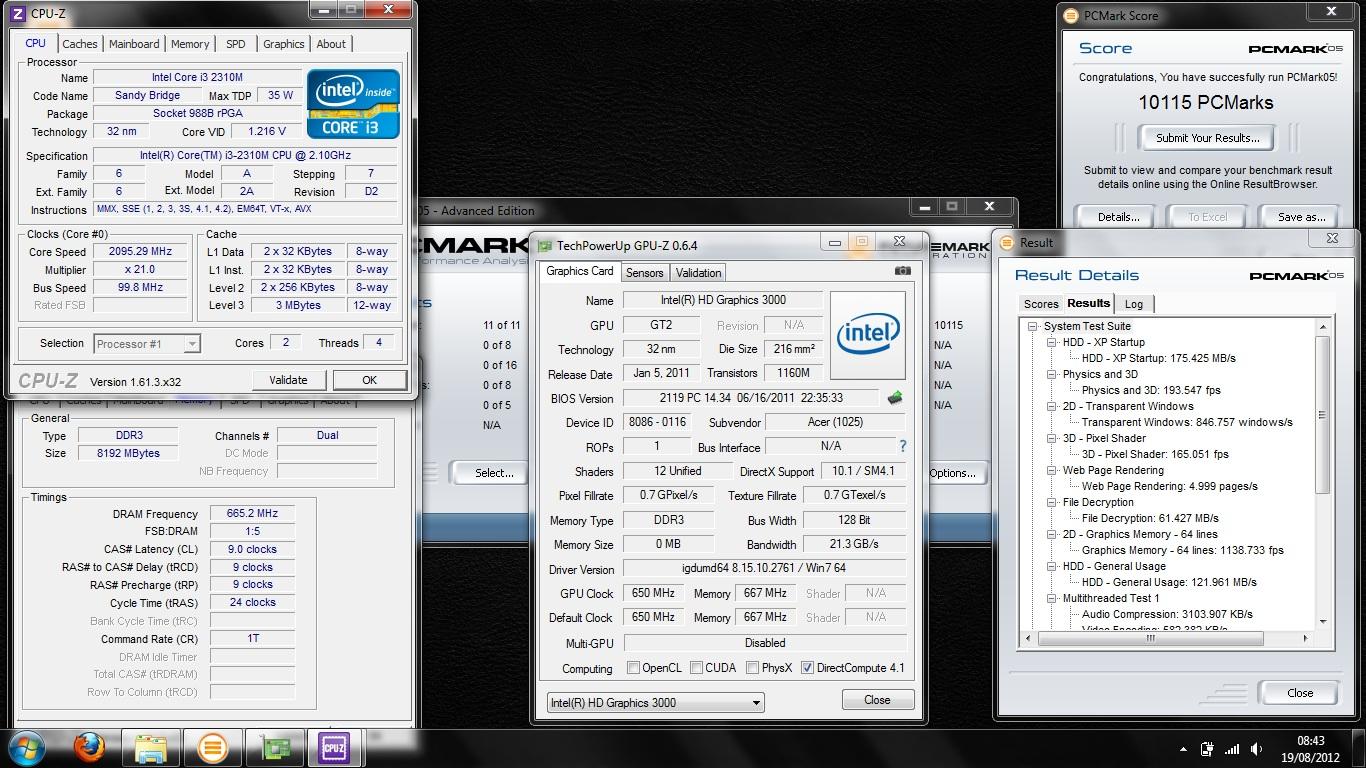Enable the OpenCL checkbox in GPU-Z
1366x768 pixels.
tap(633, 668)
